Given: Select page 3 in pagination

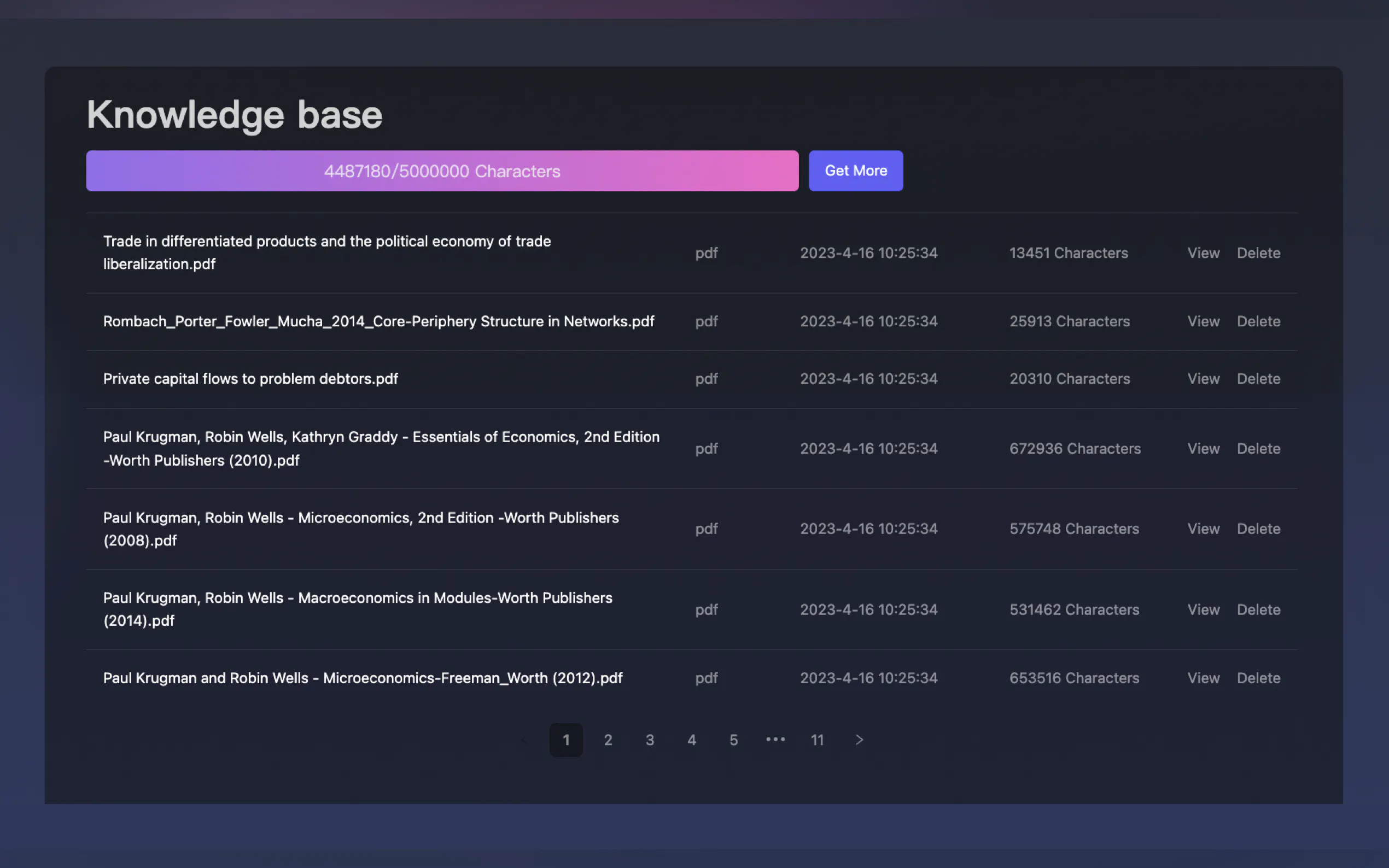Looking at the screenshot, I should click(650, 740).
